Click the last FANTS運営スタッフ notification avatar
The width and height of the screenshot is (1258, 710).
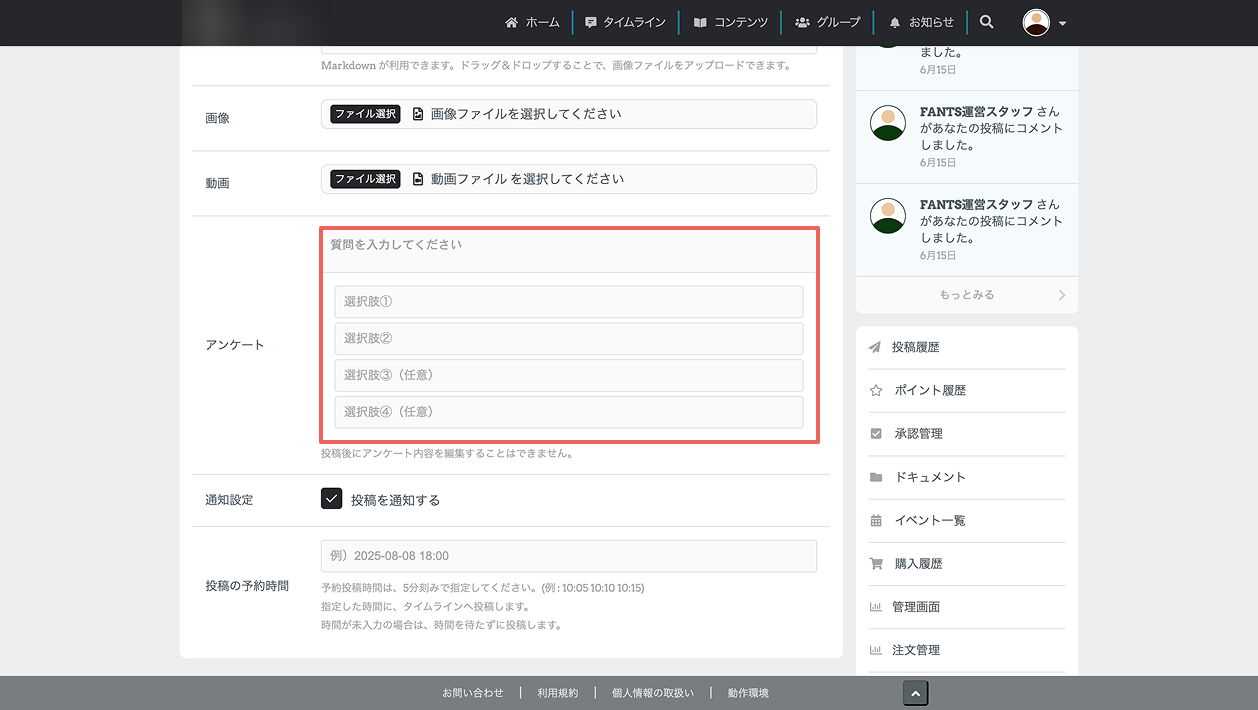[x=888, y=216]
